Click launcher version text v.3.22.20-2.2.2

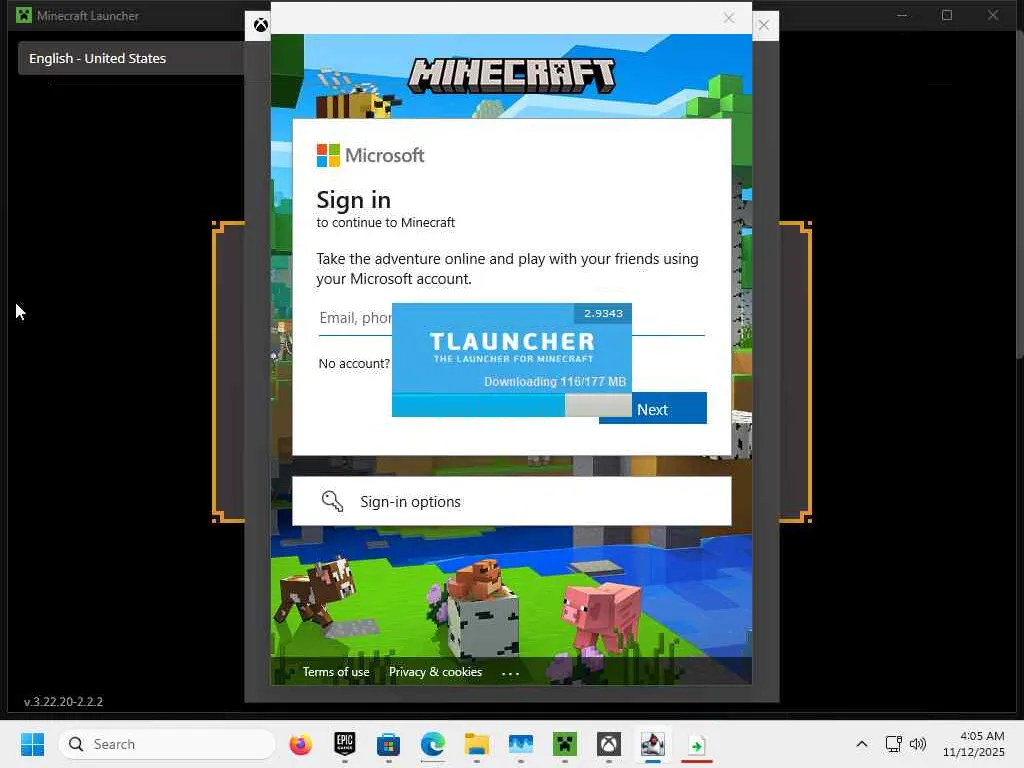(x=63, y=701)
